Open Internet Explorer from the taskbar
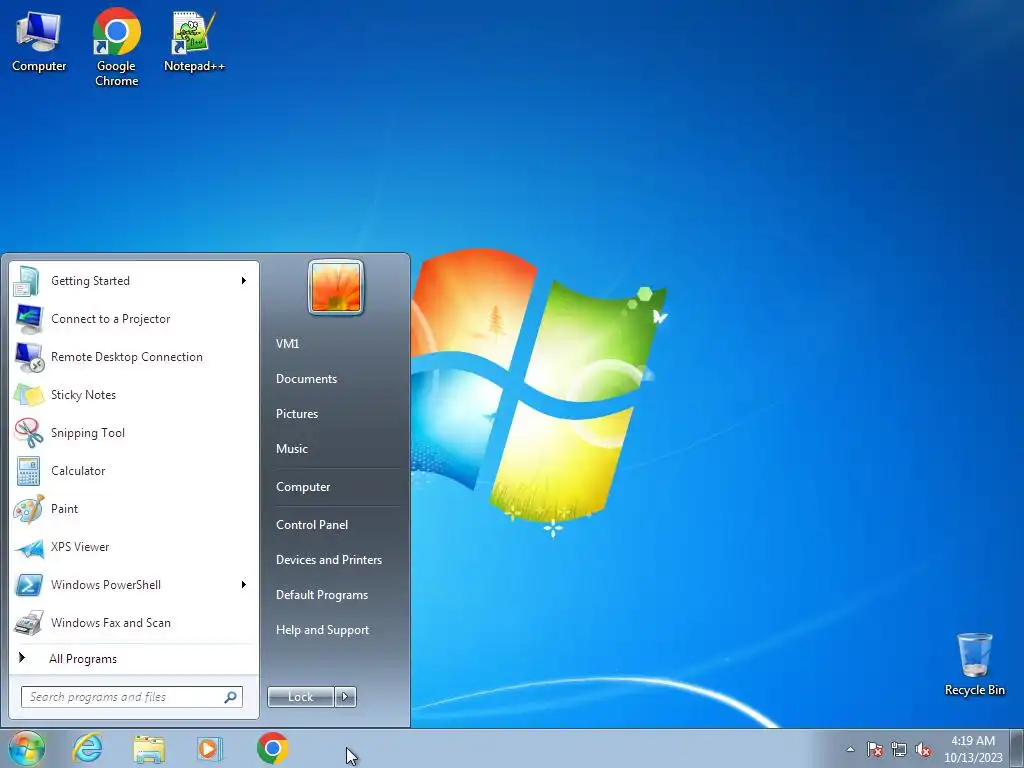 (x=87, y=748)
